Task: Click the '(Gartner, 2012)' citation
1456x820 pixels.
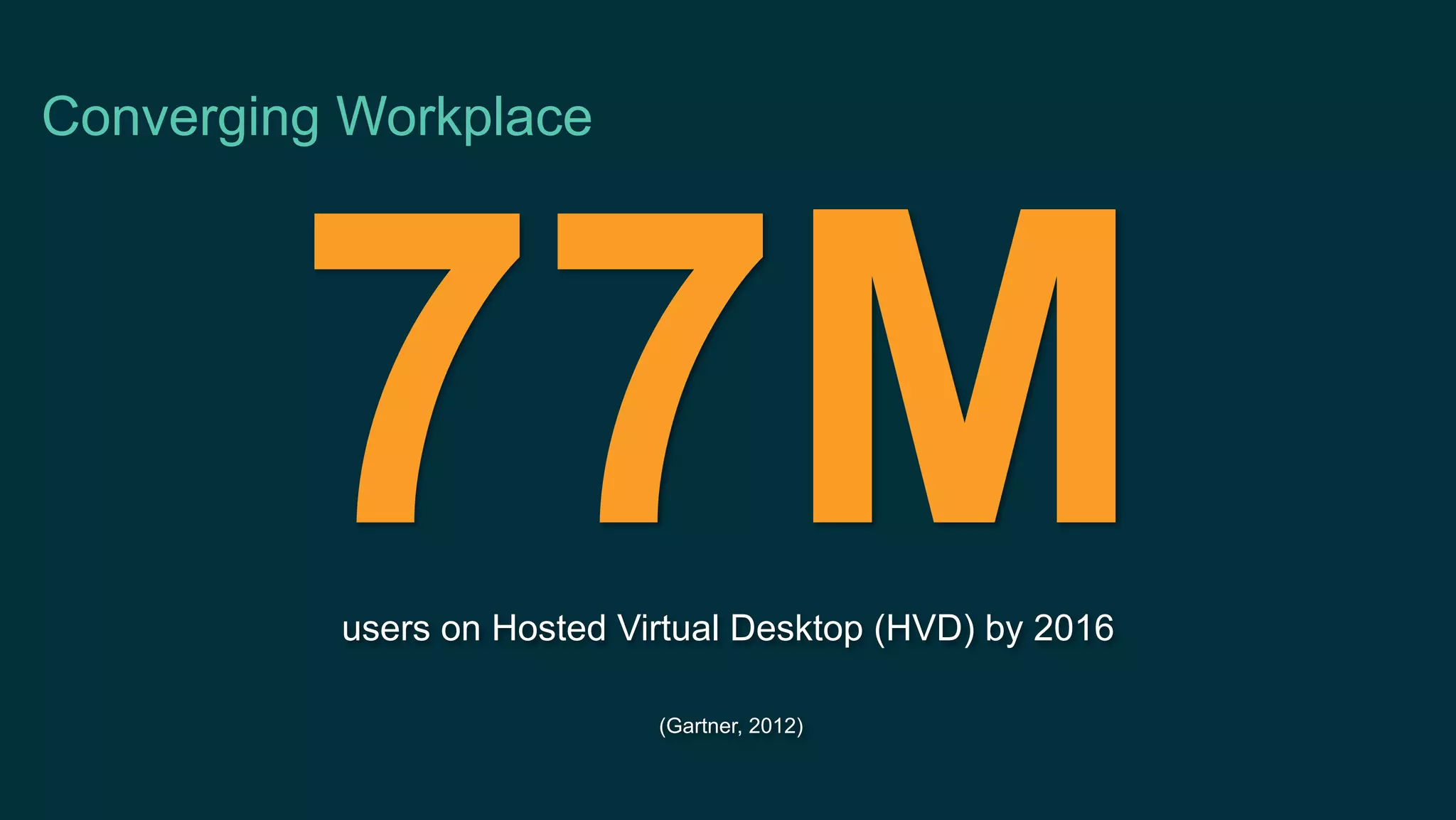Action: (x=731, y=726)
